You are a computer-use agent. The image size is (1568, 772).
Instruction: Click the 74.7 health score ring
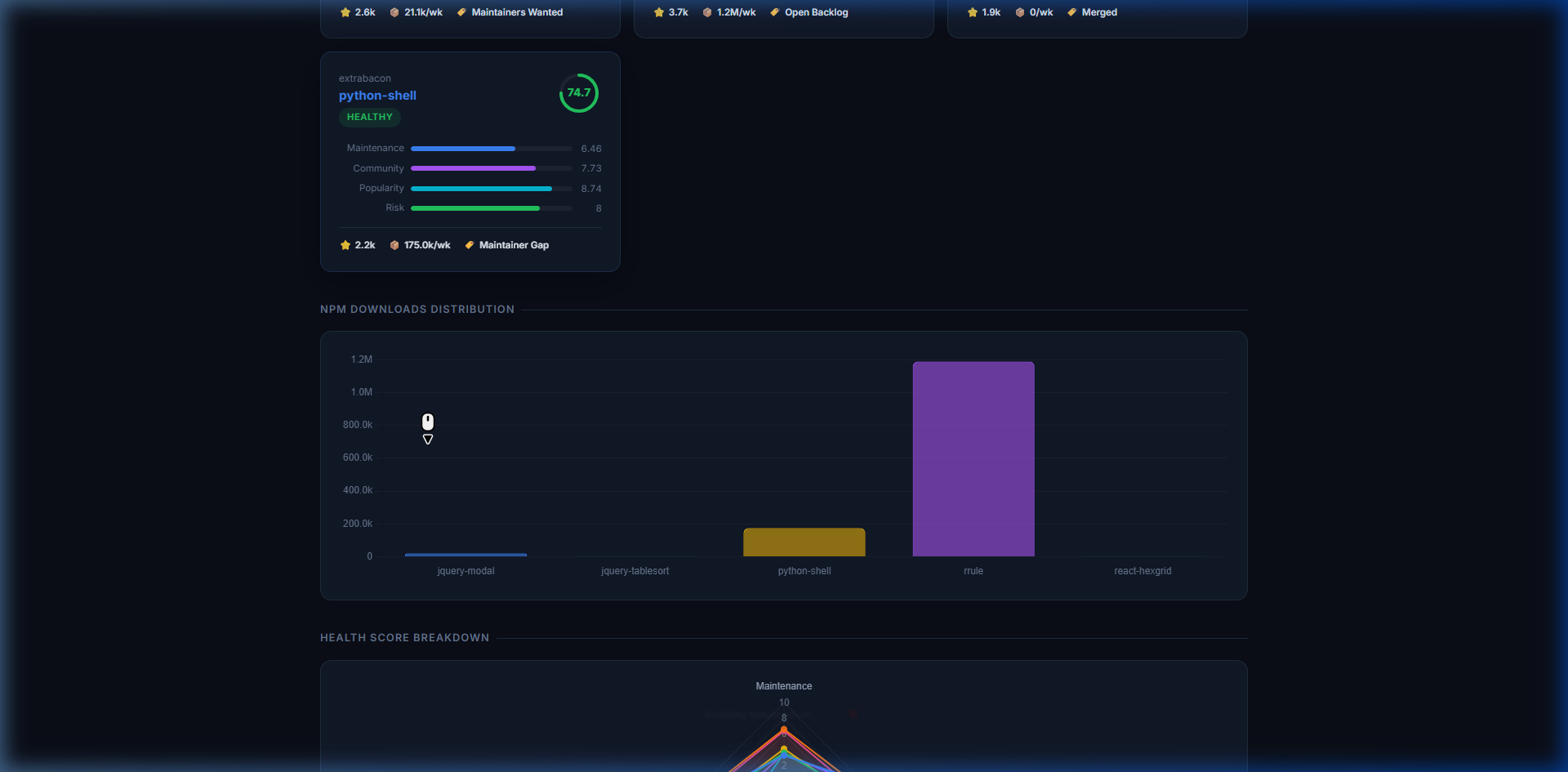tap(579, 93)
